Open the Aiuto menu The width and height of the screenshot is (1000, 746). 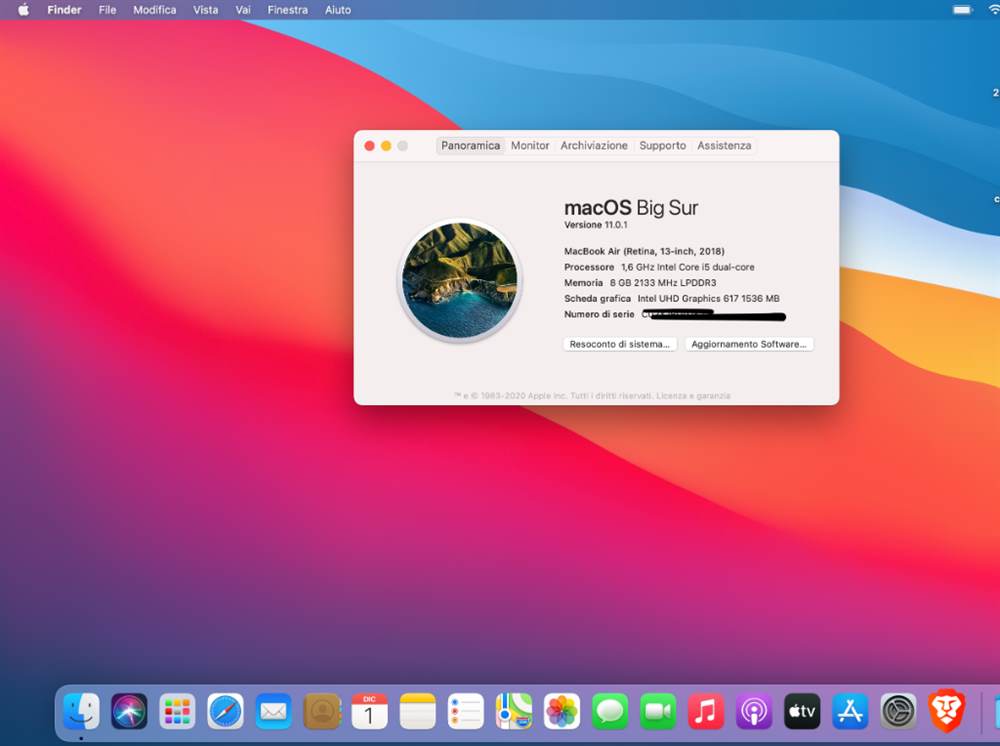tap(338, 10)
